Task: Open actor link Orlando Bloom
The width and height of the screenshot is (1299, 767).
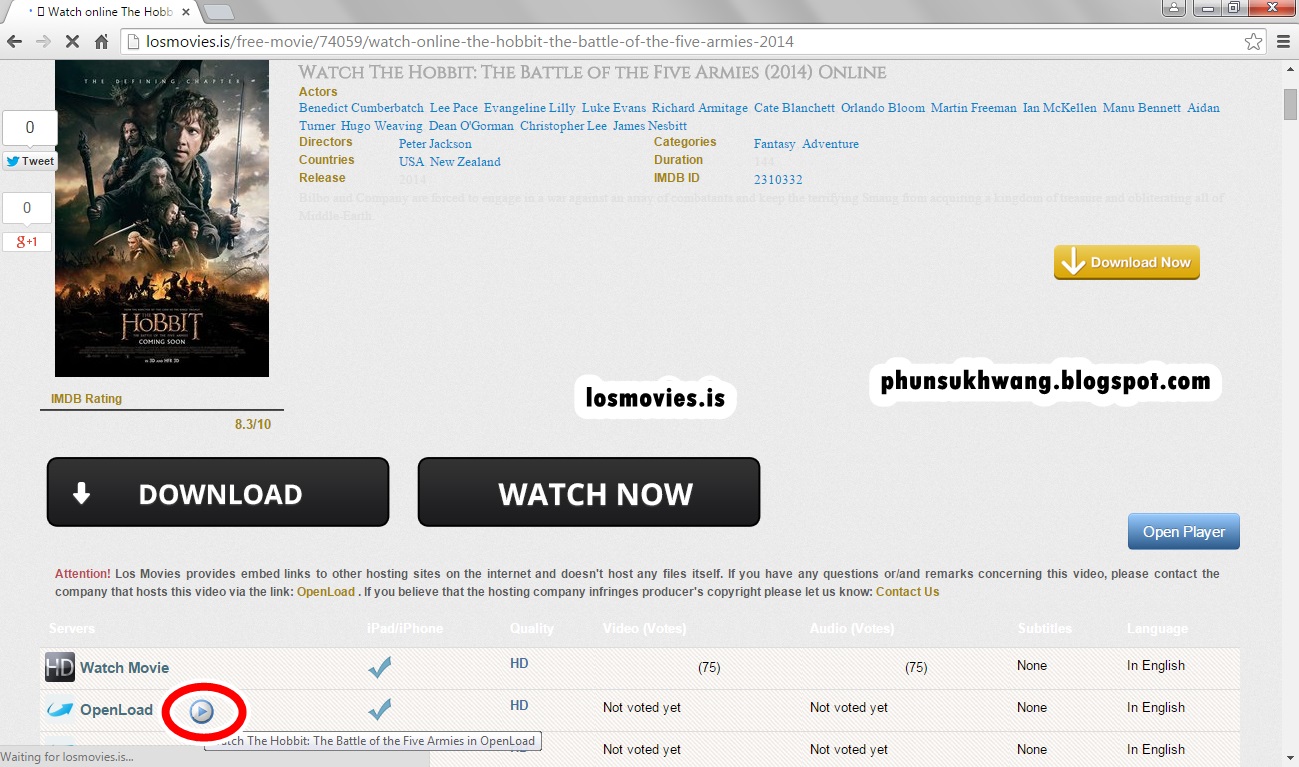Action: point(883,108)
